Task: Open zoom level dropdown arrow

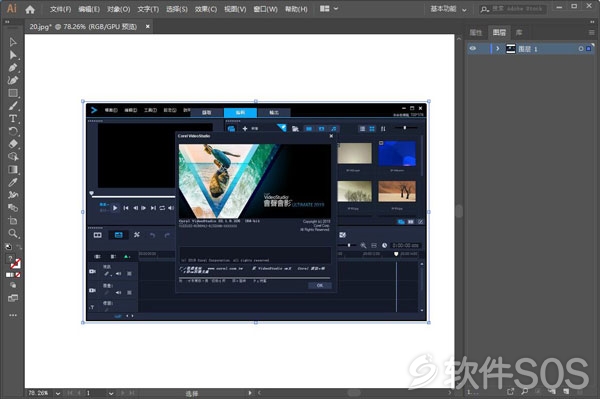Action: tap(58, 393)
